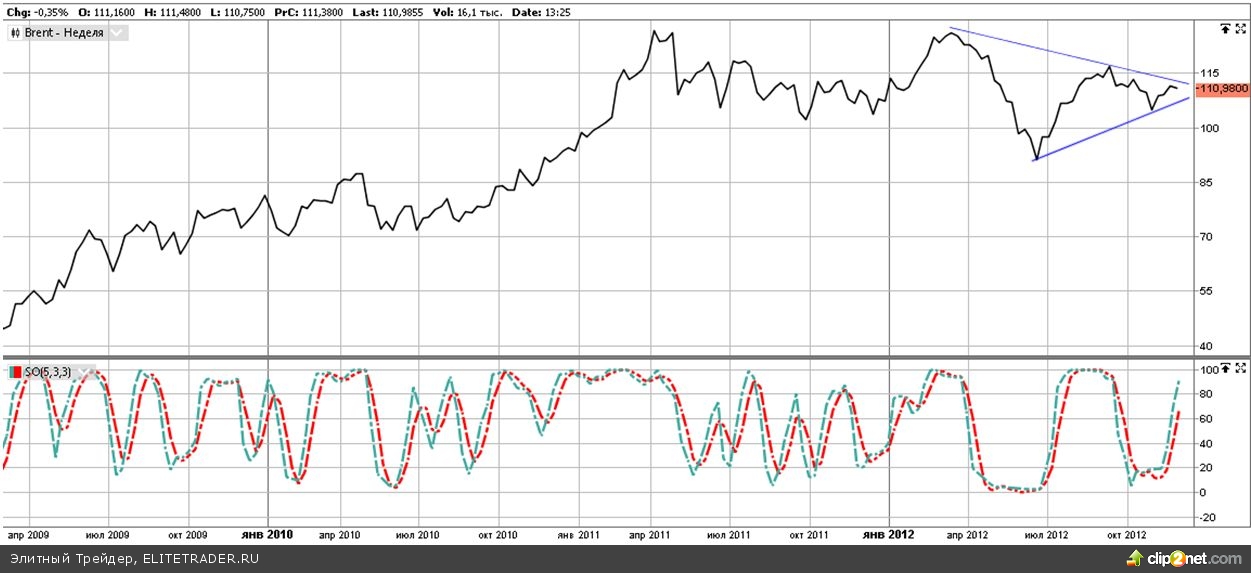The height and width of the screenshot is (573, 1251).
Task: Select the Brent - Неделя series label
Action: (64, 33)
